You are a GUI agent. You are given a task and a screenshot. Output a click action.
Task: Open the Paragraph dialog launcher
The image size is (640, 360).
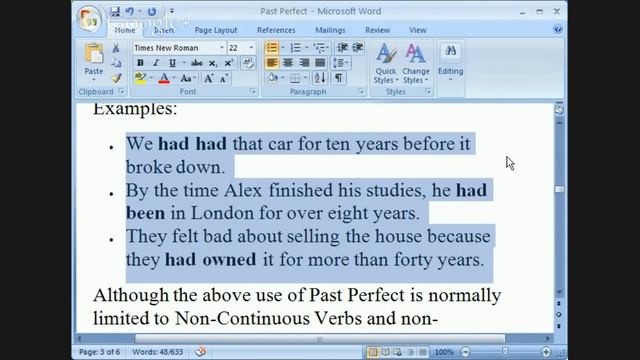tap(361, 91)
